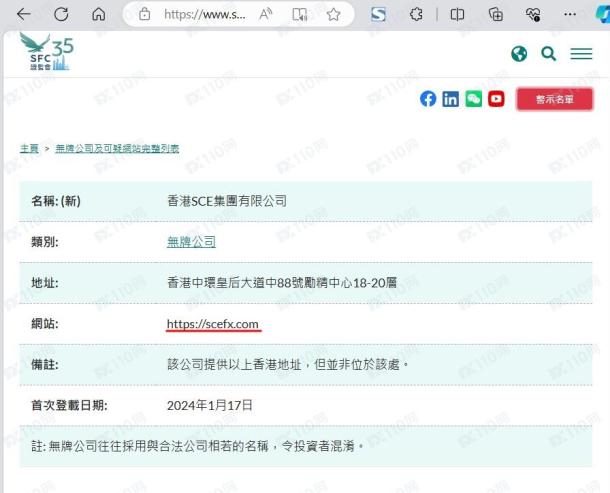The width and height of the screenshot is (610, 493).
Task: Open Browser essentials heart icon
Action: (533, 14)
